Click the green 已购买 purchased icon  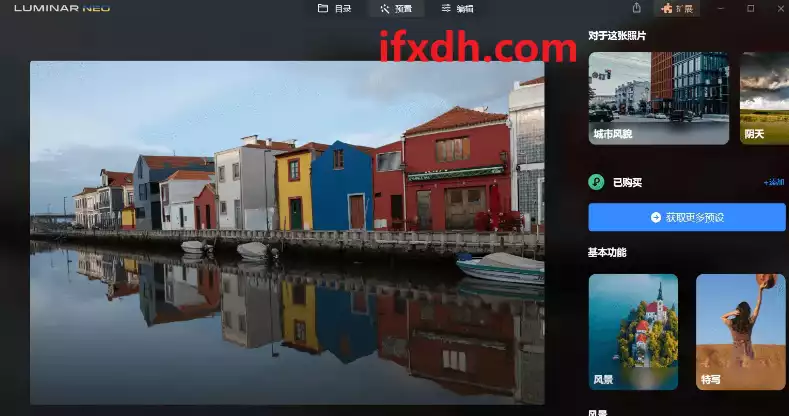pyautogui.click(x=596, y=182)
